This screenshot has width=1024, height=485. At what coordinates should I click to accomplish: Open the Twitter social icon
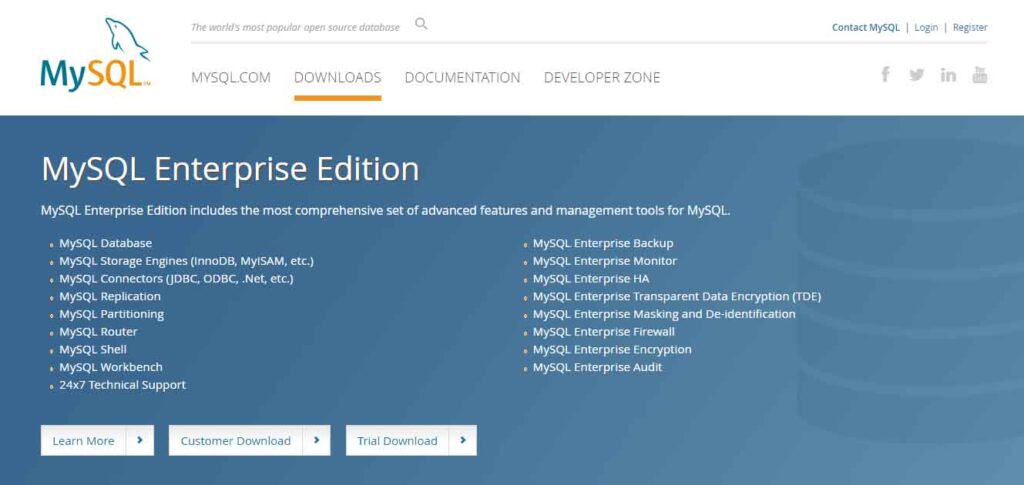[916, 74]
